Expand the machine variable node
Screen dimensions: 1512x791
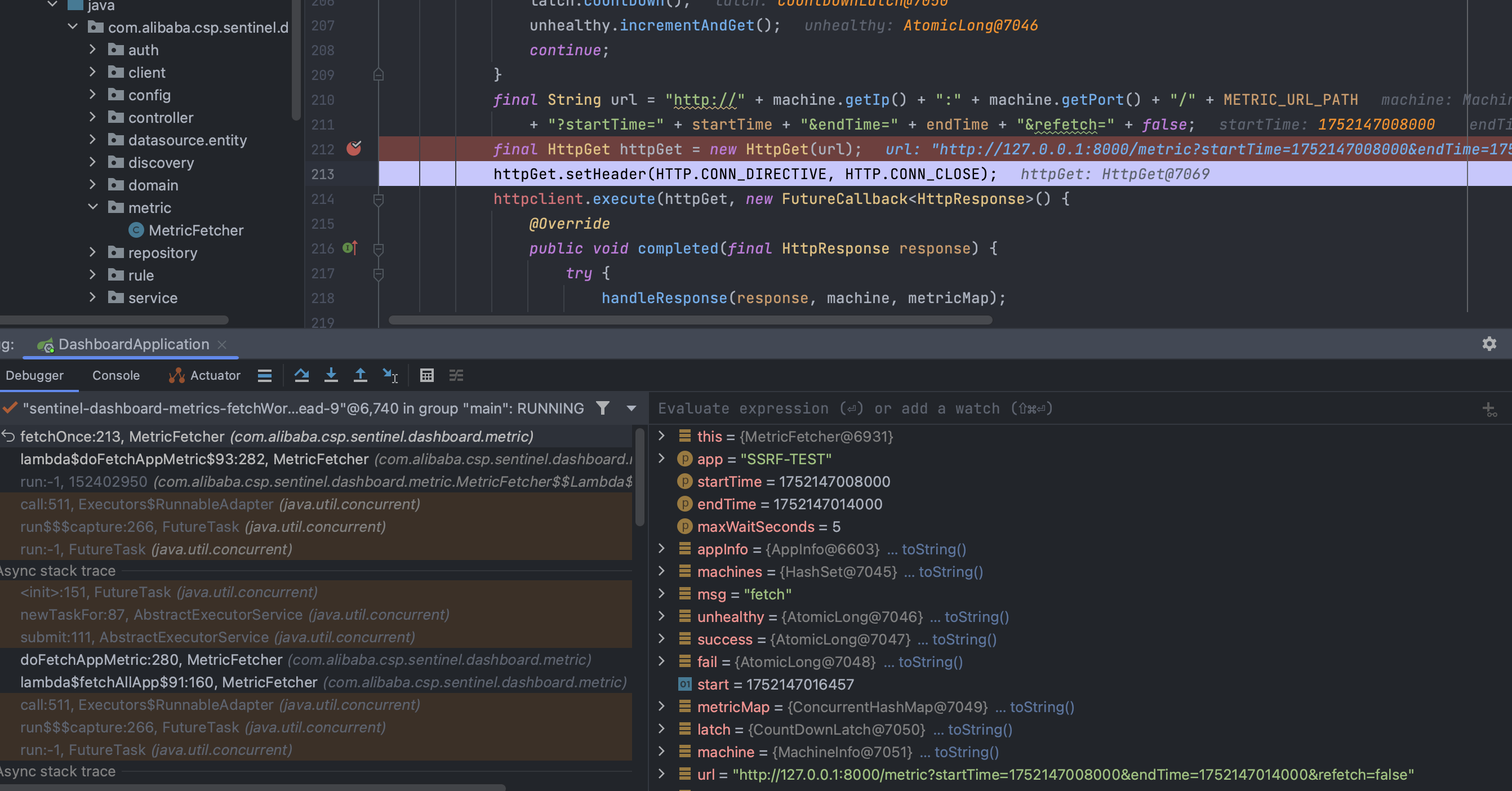[661, 752]
